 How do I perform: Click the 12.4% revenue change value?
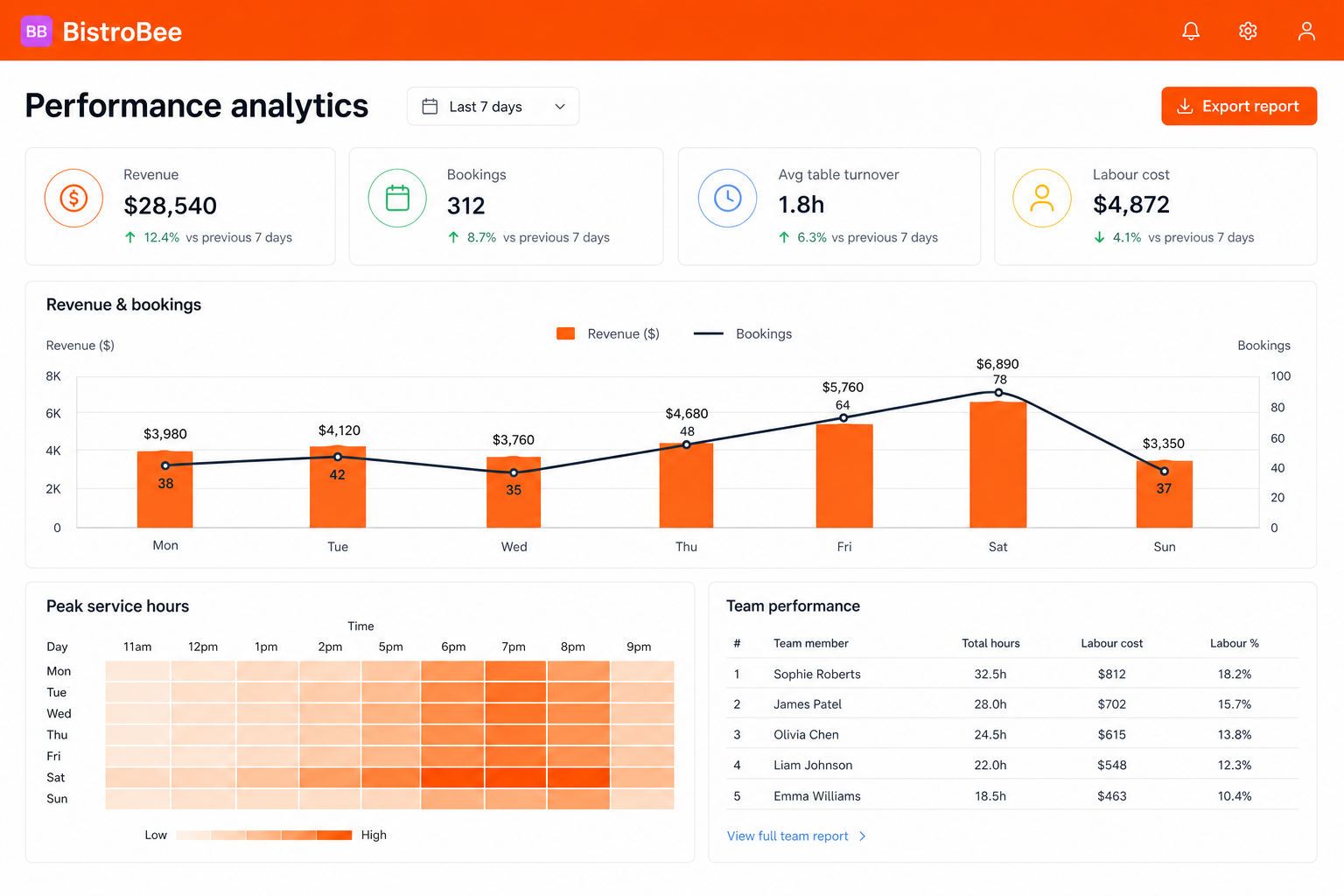click(162, 237)
